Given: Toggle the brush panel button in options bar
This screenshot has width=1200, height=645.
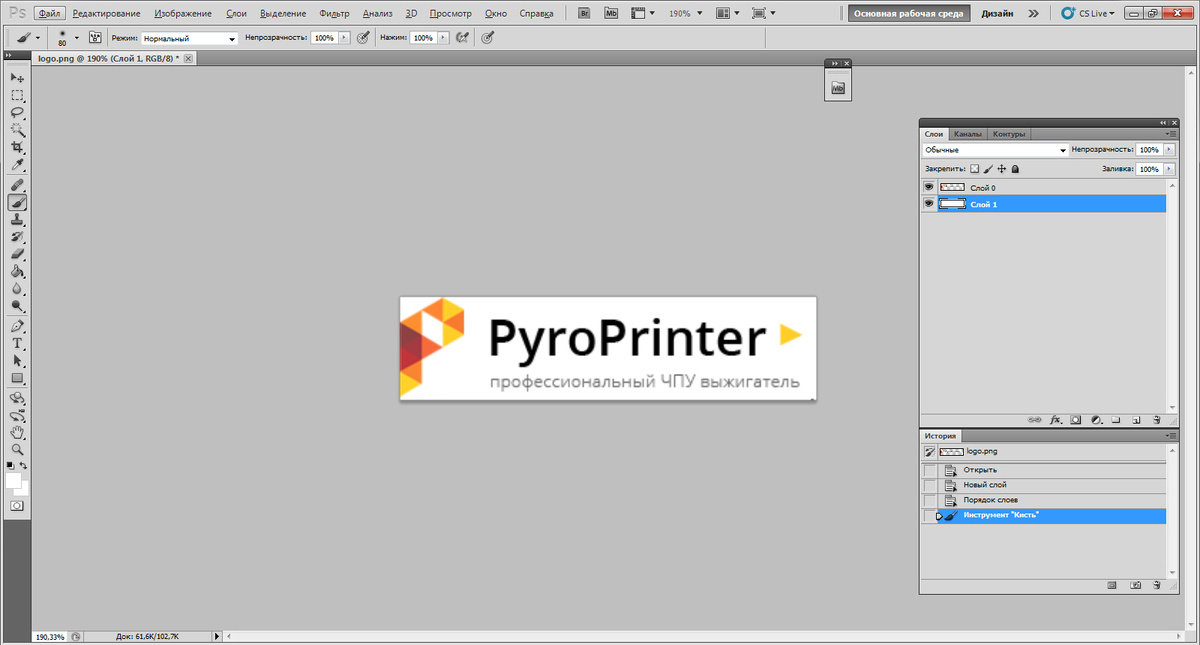Looking at the screenshot, I should point(95,37).
